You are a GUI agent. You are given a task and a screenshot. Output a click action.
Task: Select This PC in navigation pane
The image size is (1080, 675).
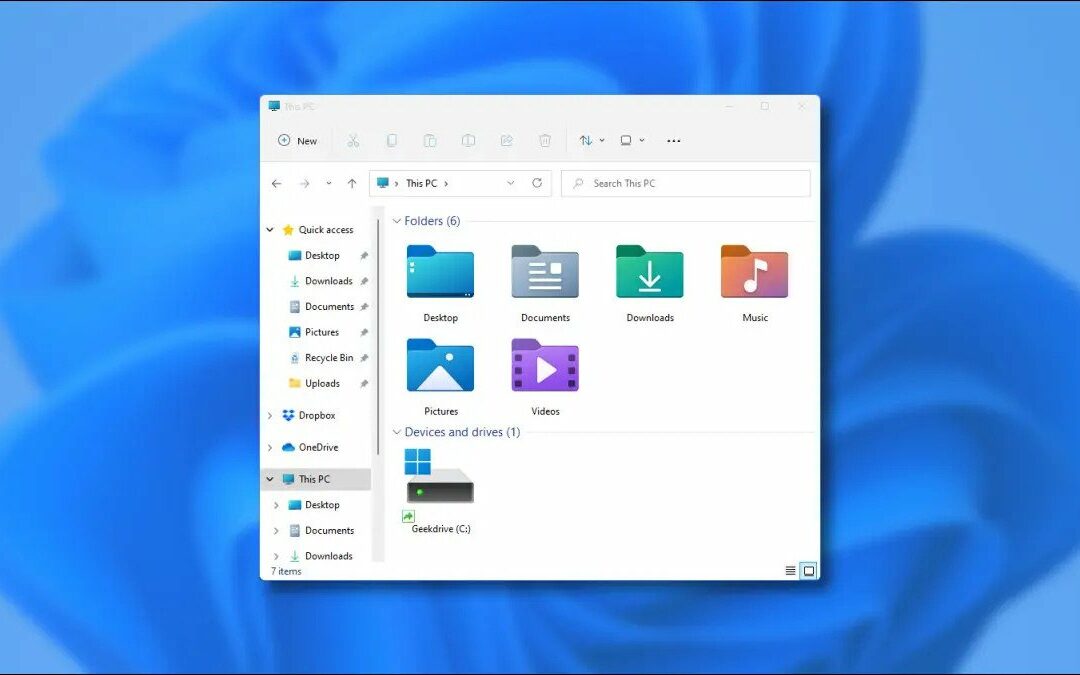(x=314, y=479)
